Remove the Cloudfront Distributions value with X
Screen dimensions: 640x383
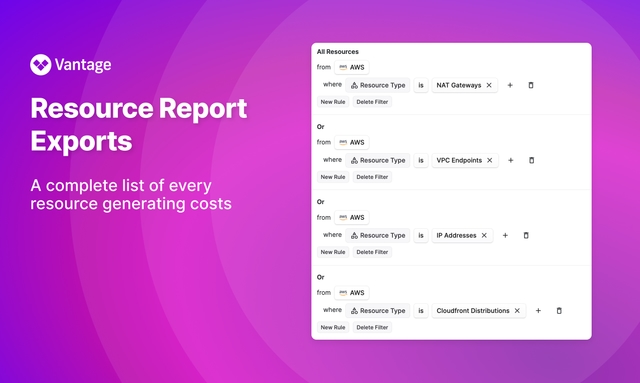517,311
